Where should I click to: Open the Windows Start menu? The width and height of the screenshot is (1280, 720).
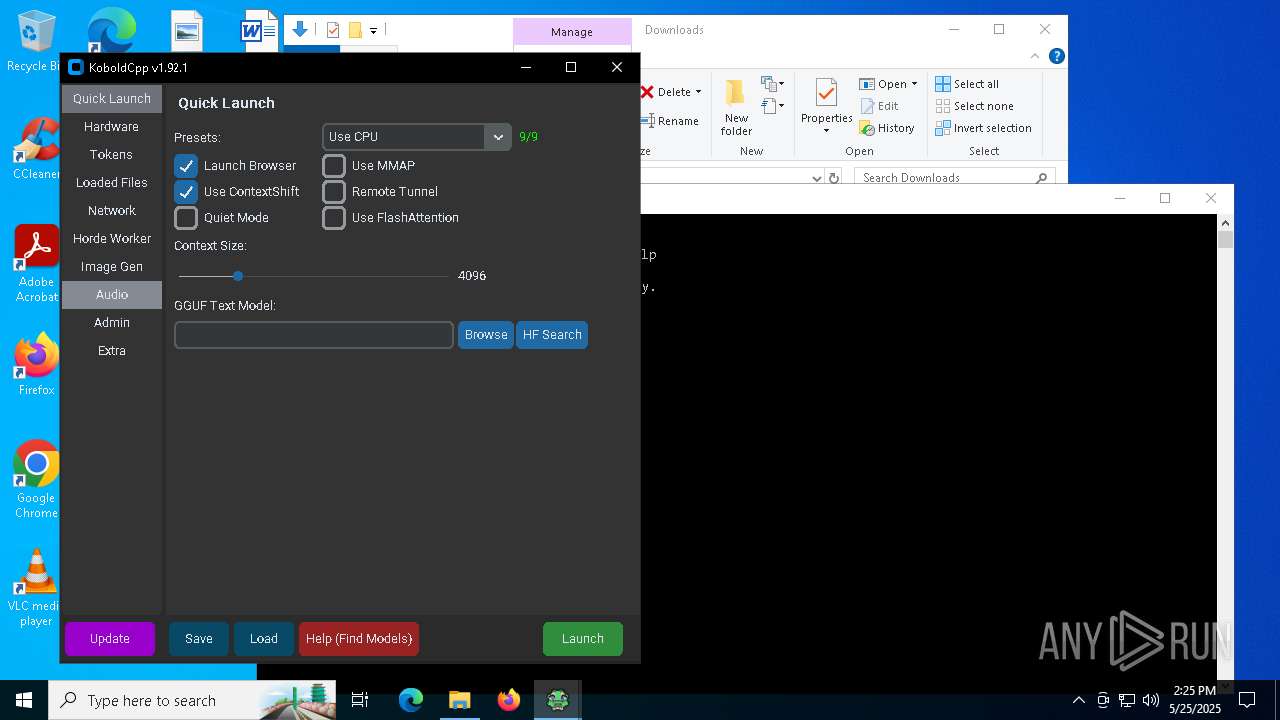click(24, 700)
